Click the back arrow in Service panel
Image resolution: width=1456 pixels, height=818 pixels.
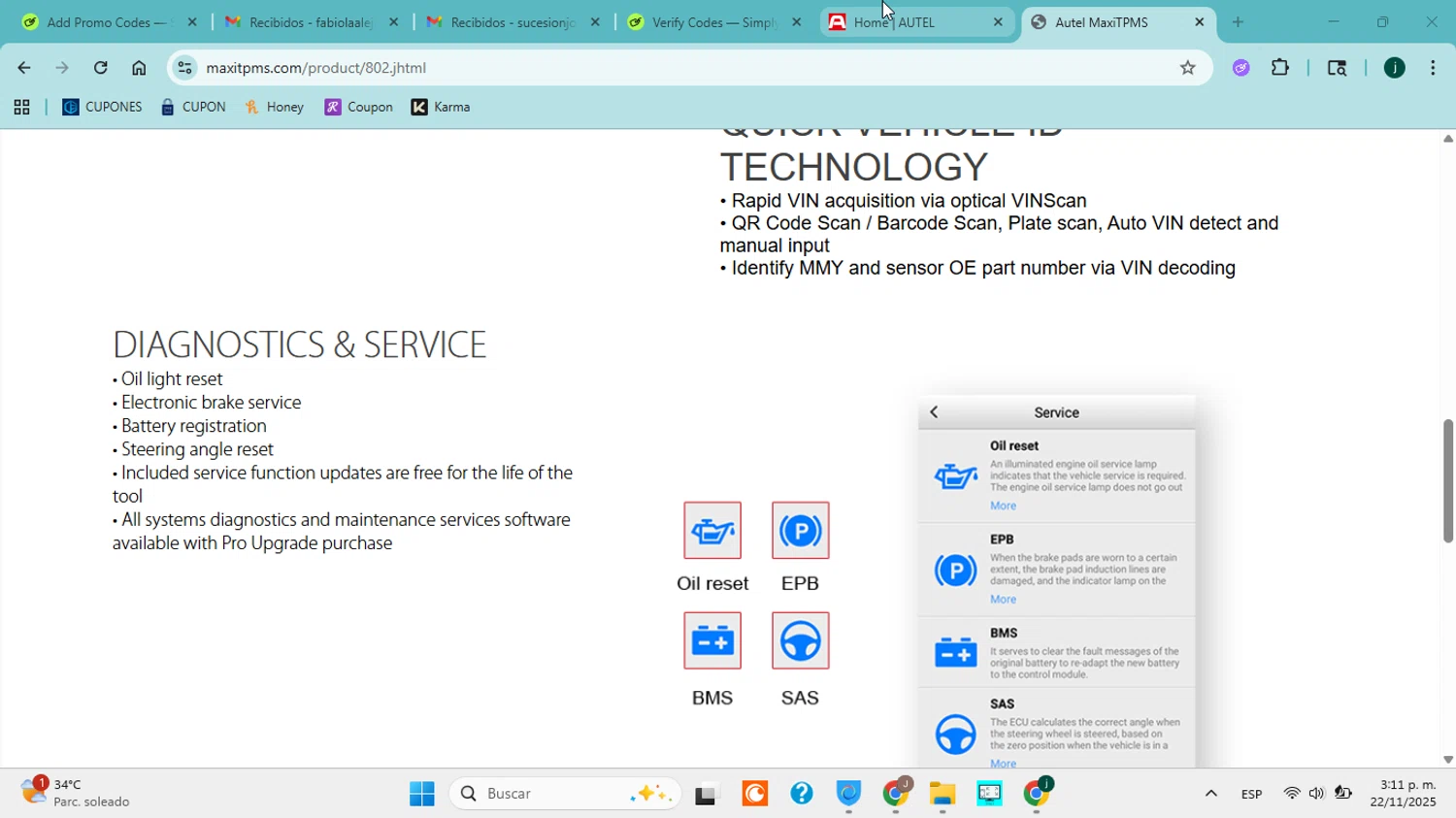click(x=935, y=412)
